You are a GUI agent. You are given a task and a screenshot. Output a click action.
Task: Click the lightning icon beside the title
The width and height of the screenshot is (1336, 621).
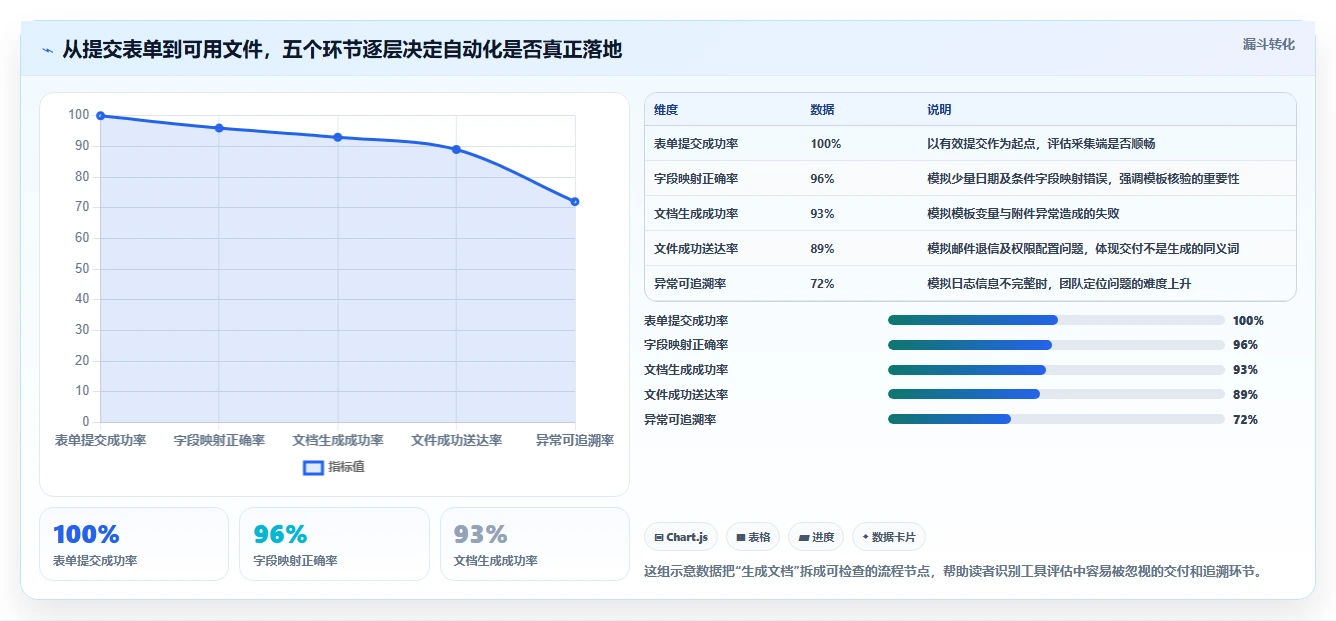point(47,50)
